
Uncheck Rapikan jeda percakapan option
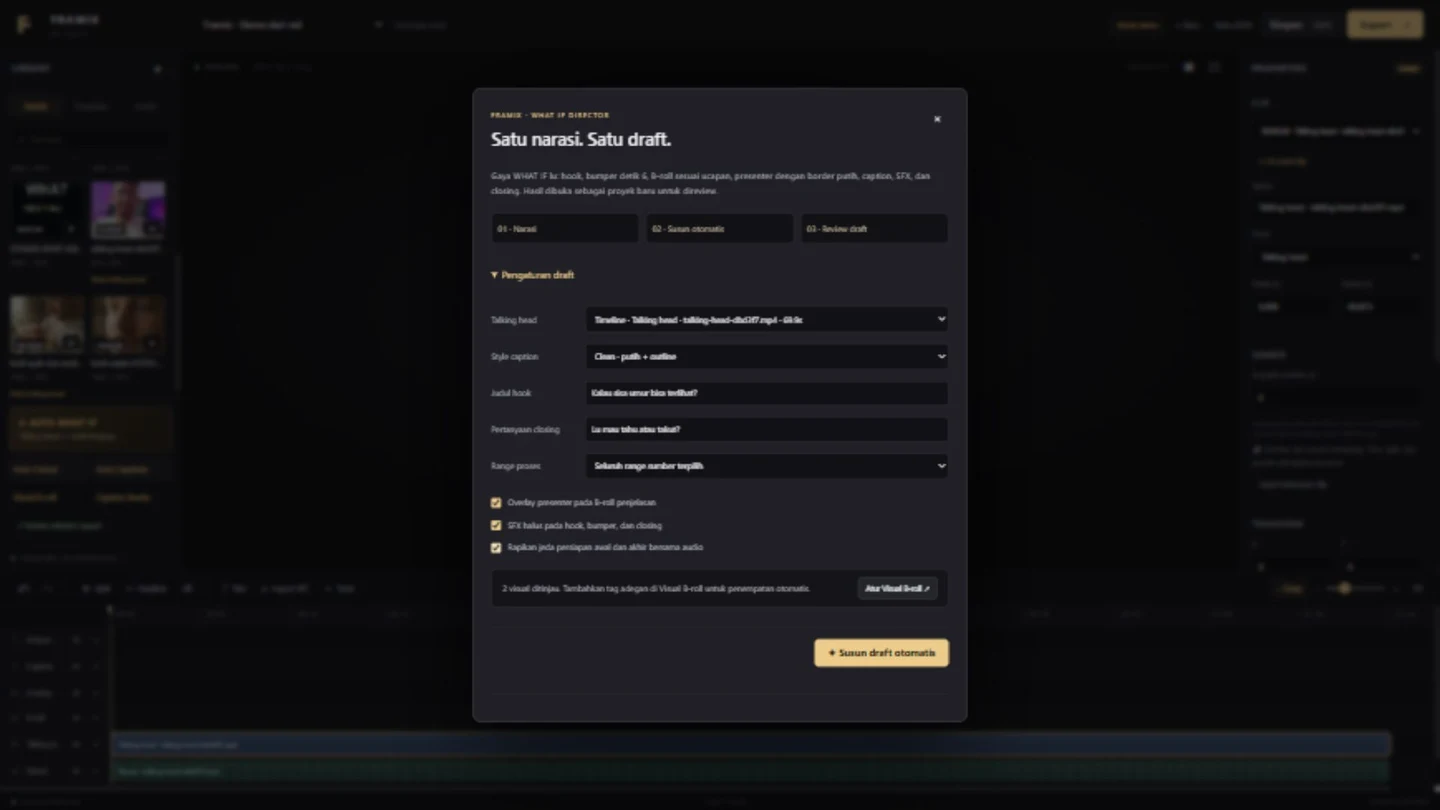pyautogui.click(x=496, y=548)
